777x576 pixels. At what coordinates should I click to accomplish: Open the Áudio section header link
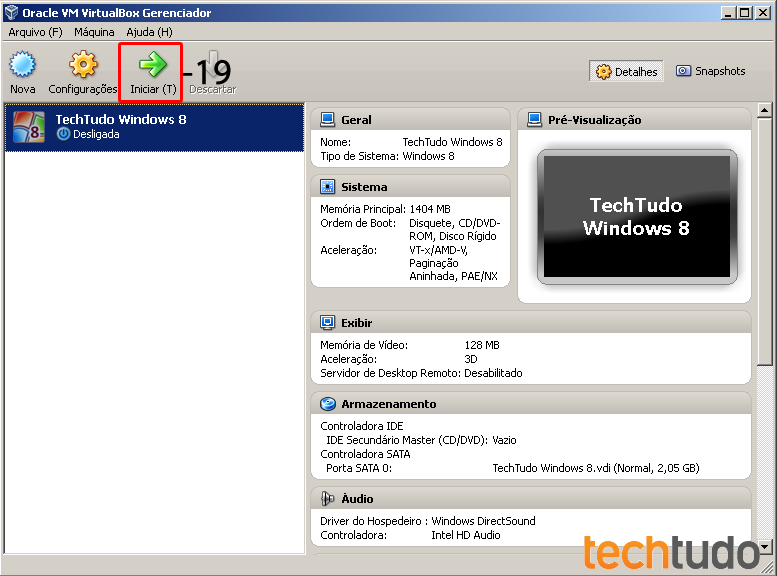[357, 499]
